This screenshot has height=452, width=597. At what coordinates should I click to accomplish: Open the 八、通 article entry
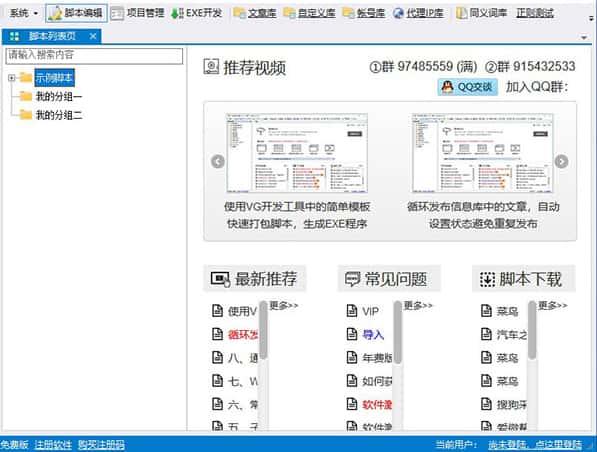click(243, 358)
